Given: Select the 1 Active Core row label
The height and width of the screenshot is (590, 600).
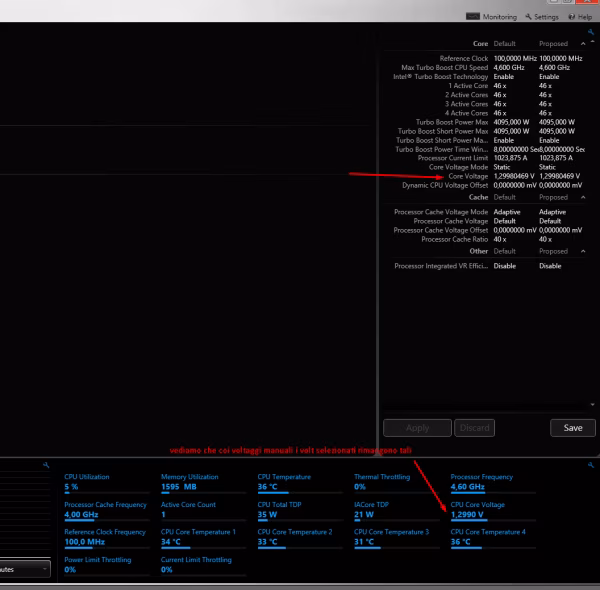Looking at the screenshot, I should point(468,86).
